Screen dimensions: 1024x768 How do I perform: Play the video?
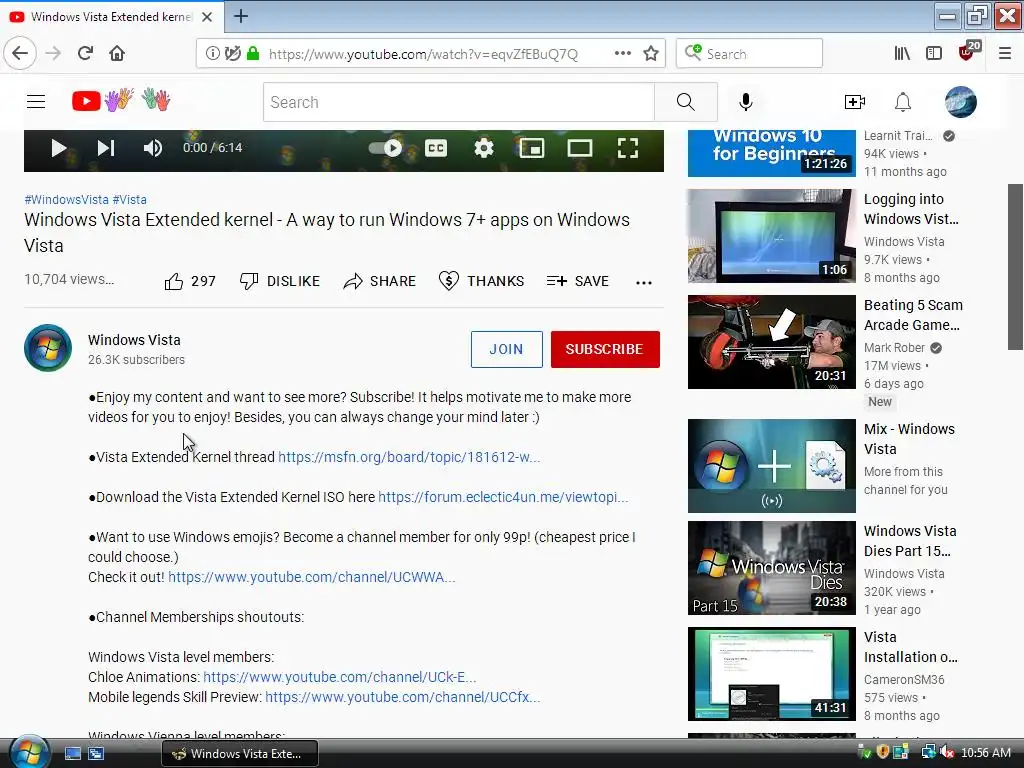(x=59, y=148)
